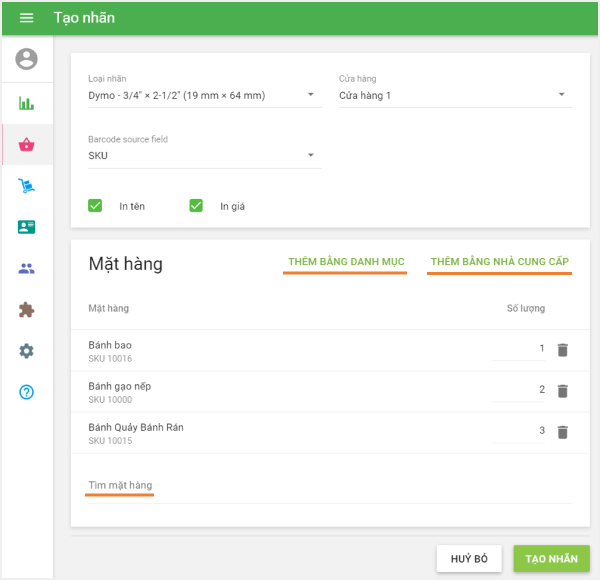This screenshot has height=580, width=600.
Task: Open the help question mark icon
Action: click(27, 392)
